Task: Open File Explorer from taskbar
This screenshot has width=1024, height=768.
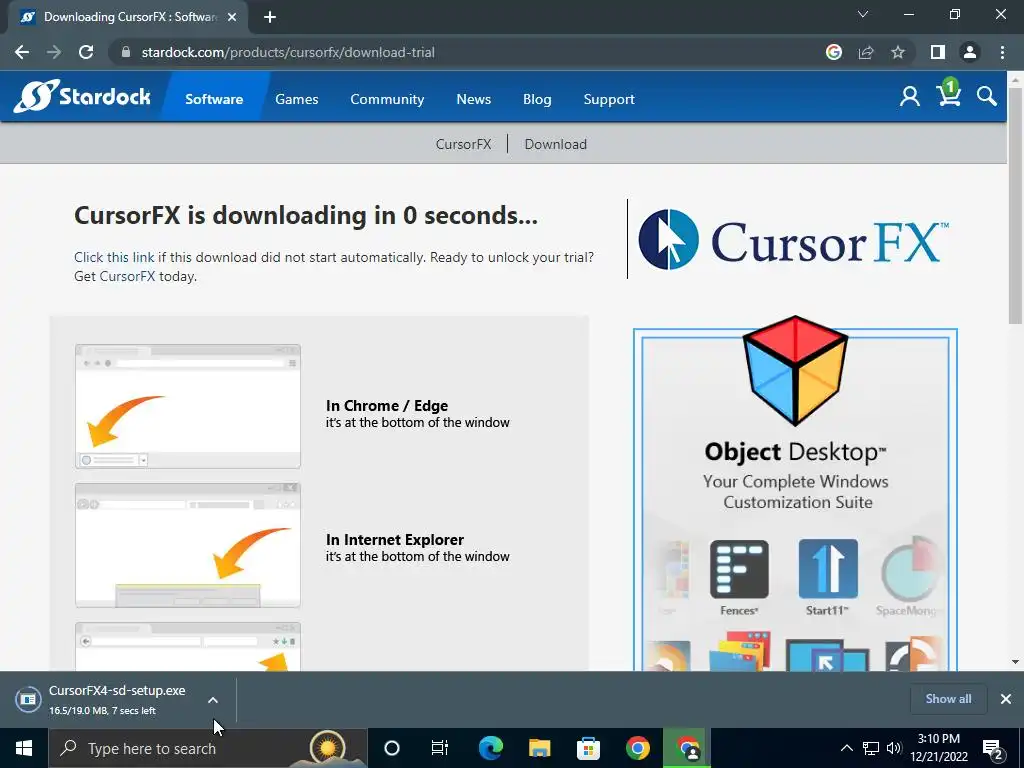Action: coord(539,748)
